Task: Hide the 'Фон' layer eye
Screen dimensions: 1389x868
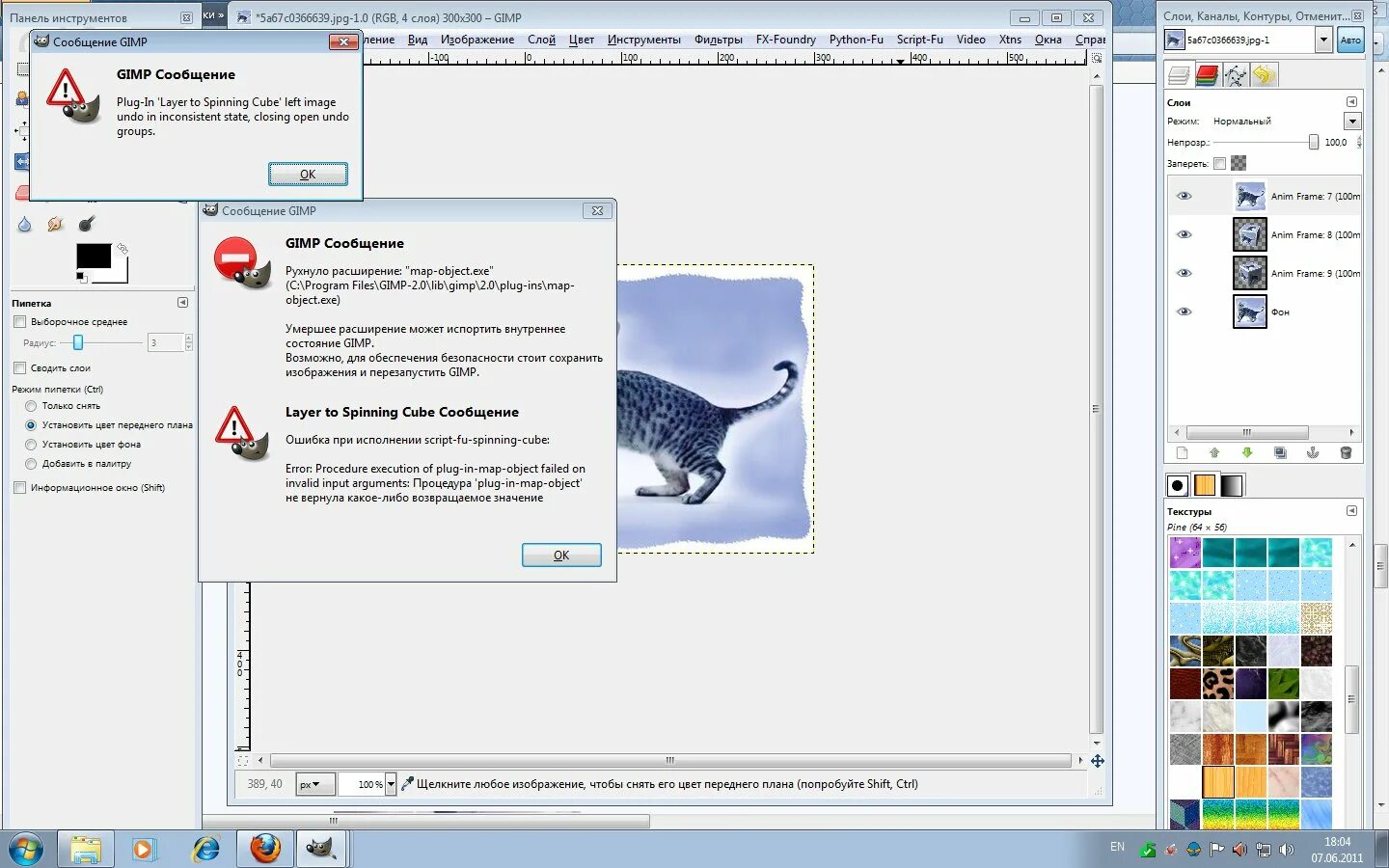Action: click(1185, 312)
